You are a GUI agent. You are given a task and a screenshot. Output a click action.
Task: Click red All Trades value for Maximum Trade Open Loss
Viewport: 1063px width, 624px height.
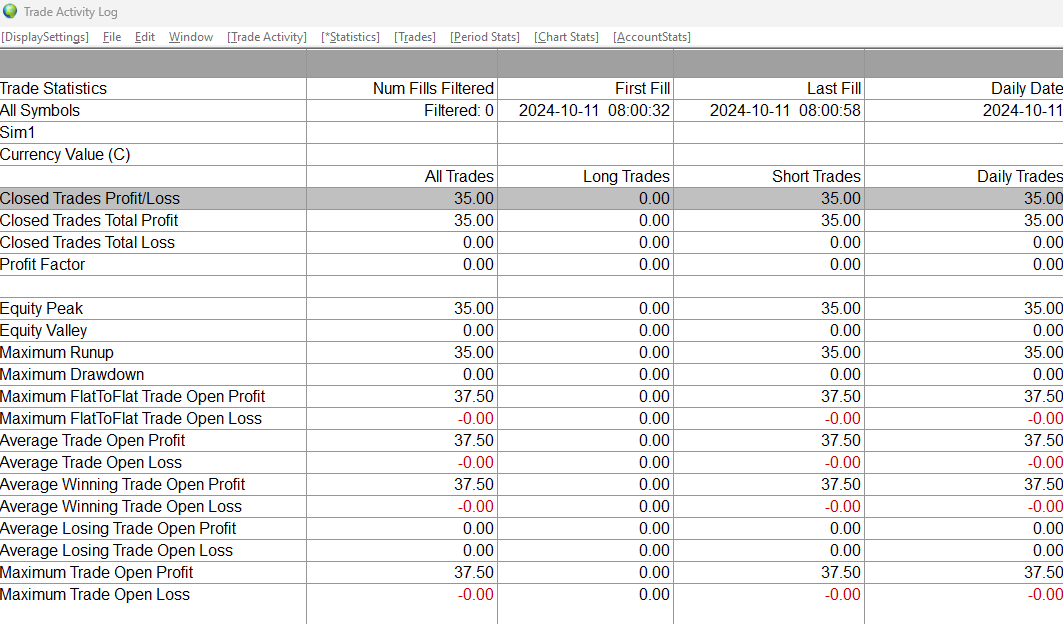coord(476,595)
